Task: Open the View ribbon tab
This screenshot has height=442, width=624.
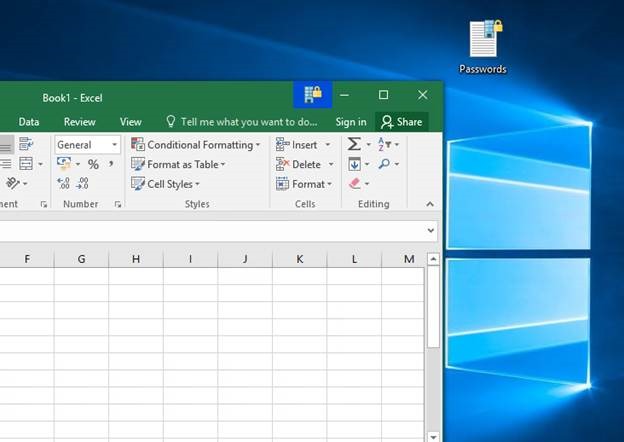Action: 131,122
